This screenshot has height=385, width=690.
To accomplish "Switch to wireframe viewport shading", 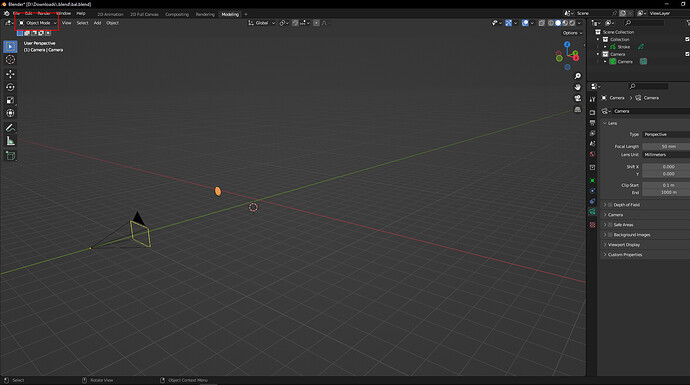I will [x=551, y=23].
